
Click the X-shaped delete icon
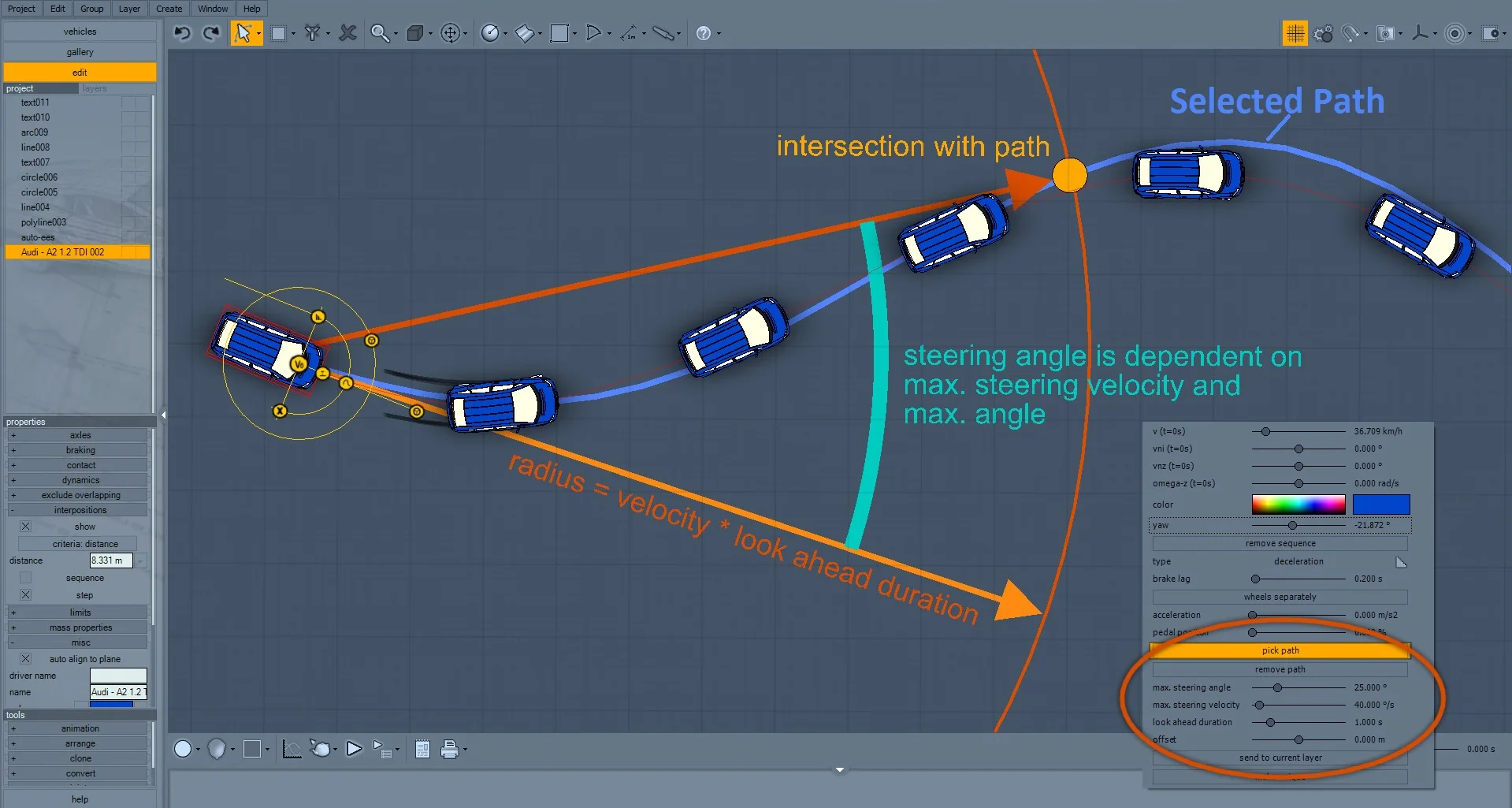[347, 33]
